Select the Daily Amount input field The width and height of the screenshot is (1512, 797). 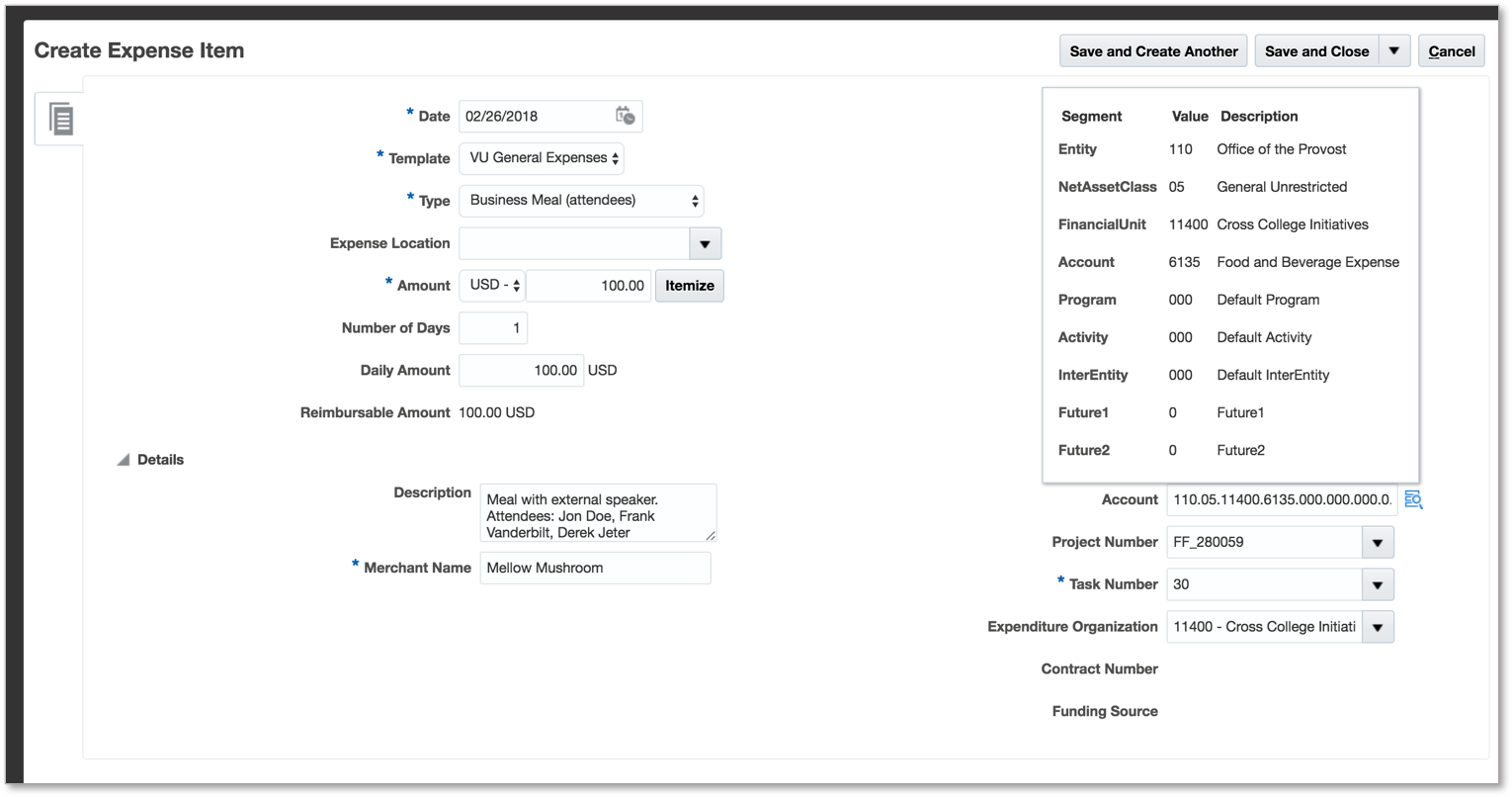tap(521, 371)
